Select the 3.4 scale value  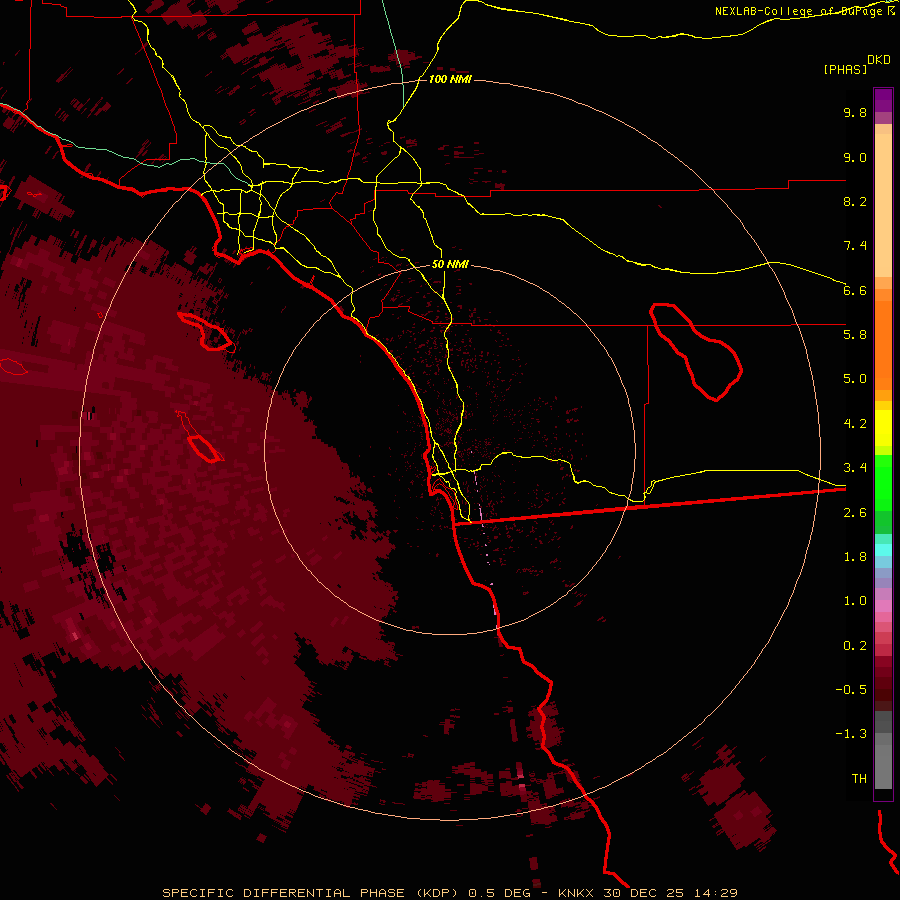(855, 468)
